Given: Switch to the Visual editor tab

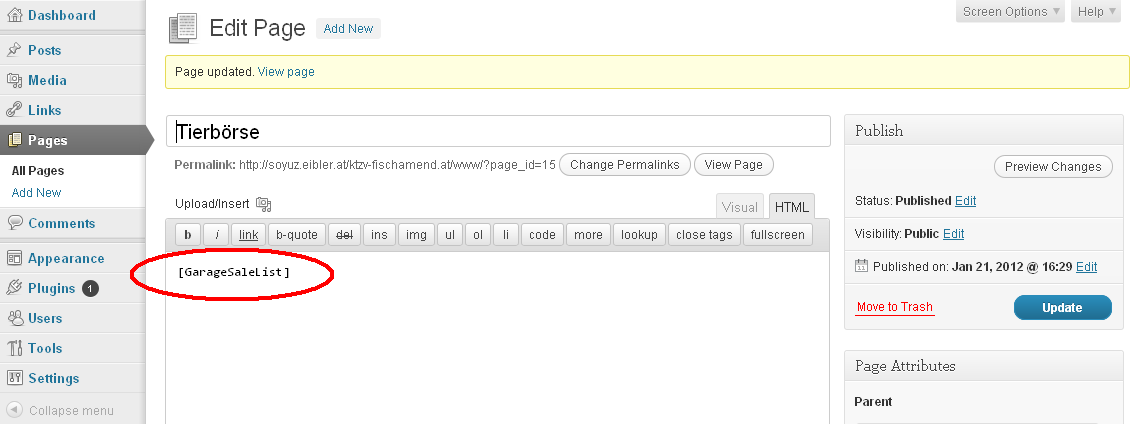Looking at the screenshot, I should (x=740, y=207).
